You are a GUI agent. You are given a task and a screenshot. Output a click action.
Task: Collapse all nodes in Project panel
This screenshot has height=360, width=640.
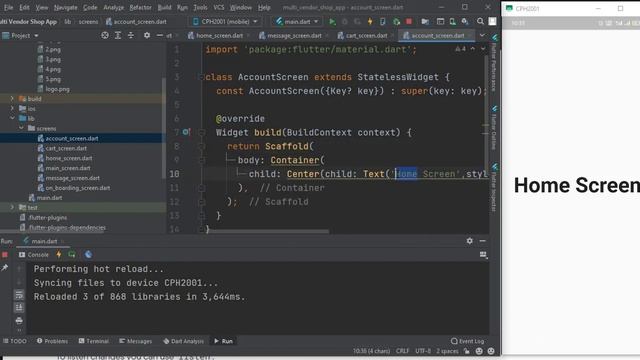131,36
